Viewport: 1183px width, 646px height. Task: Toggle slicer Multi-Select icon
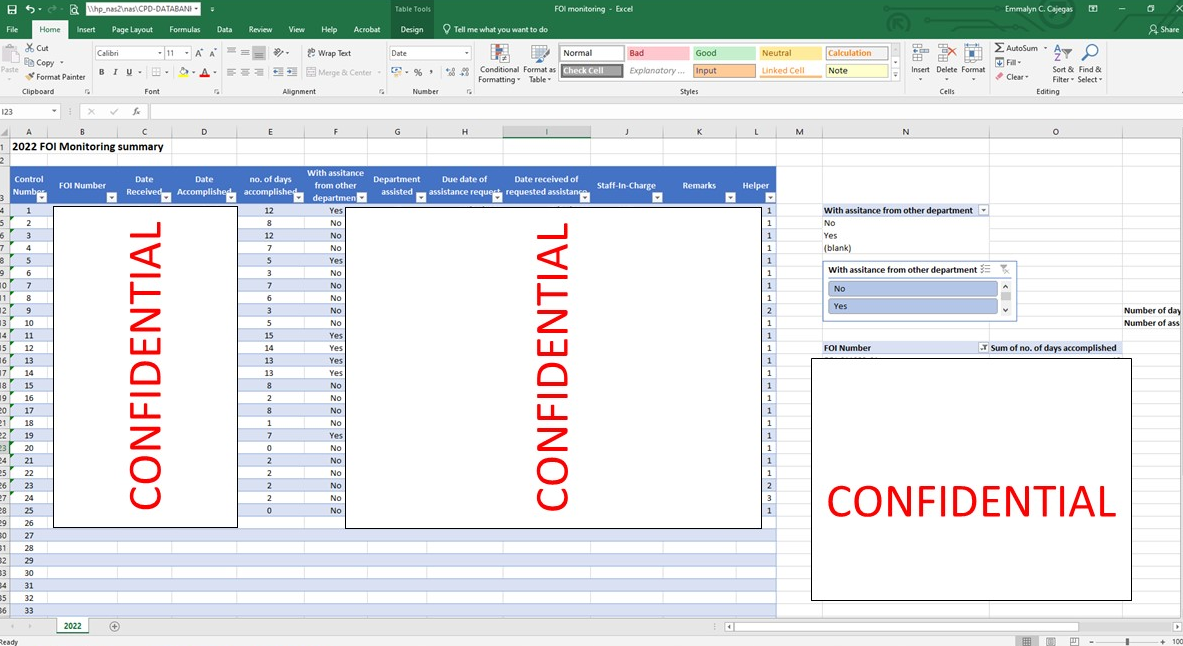click(985, 269)
